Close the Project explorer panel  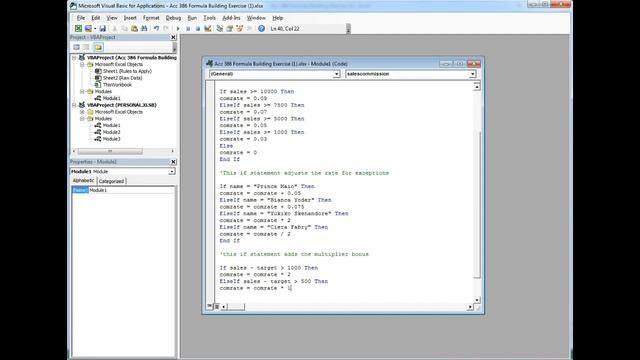point(173,37)
